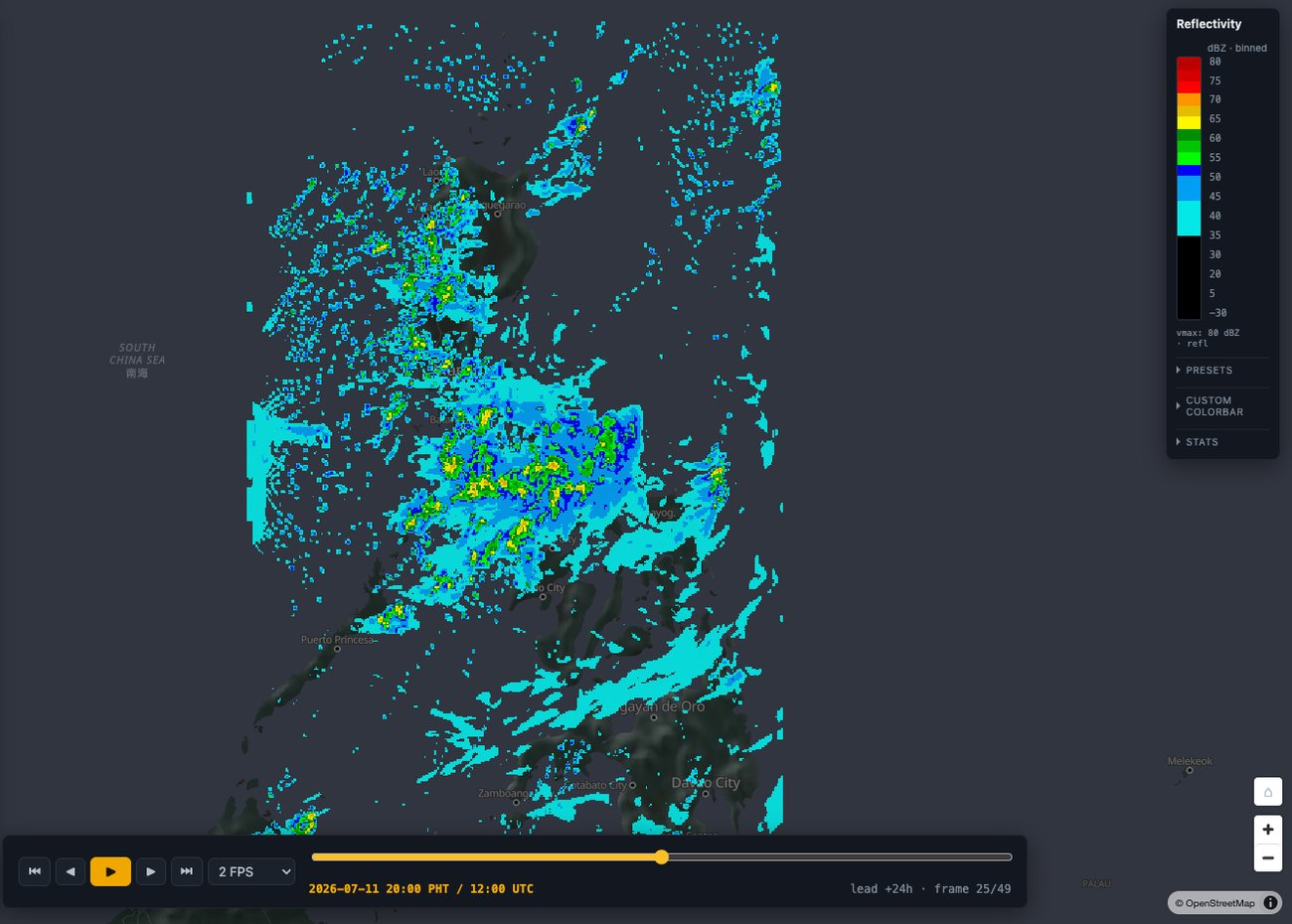Click the Zamboanga map label

tap(505, 794)
